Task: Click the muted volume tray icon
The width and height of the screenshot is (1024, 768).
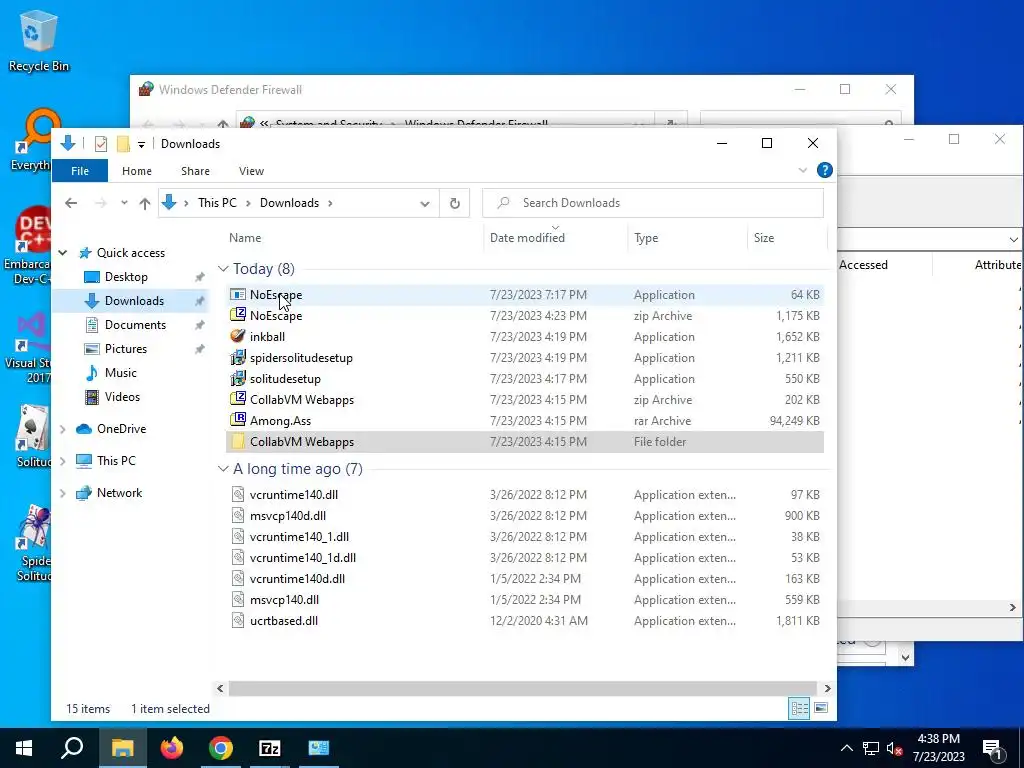Action: pyautogui.click(x=894, y=748)
